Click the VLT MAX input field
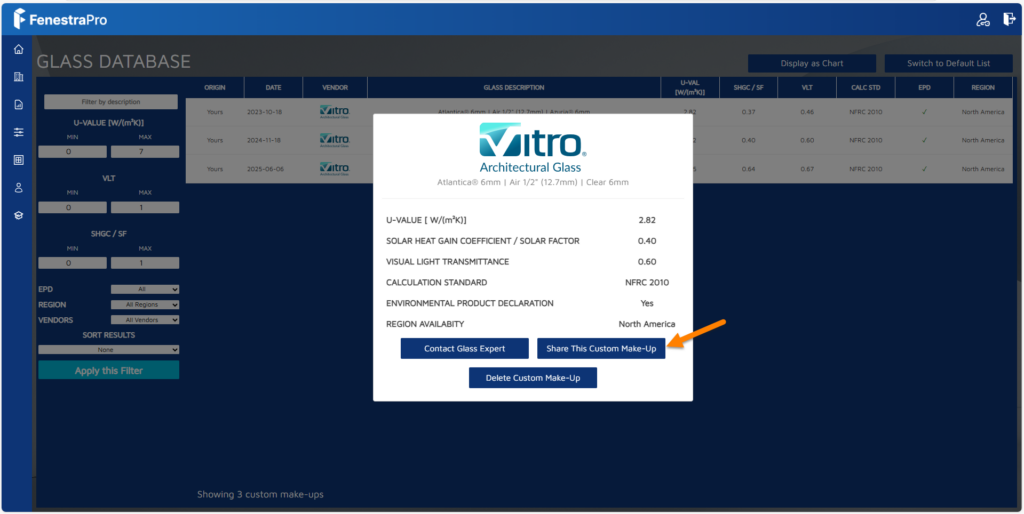Image resolution: width=1024 pixels, height=514 pixels. 145,207
